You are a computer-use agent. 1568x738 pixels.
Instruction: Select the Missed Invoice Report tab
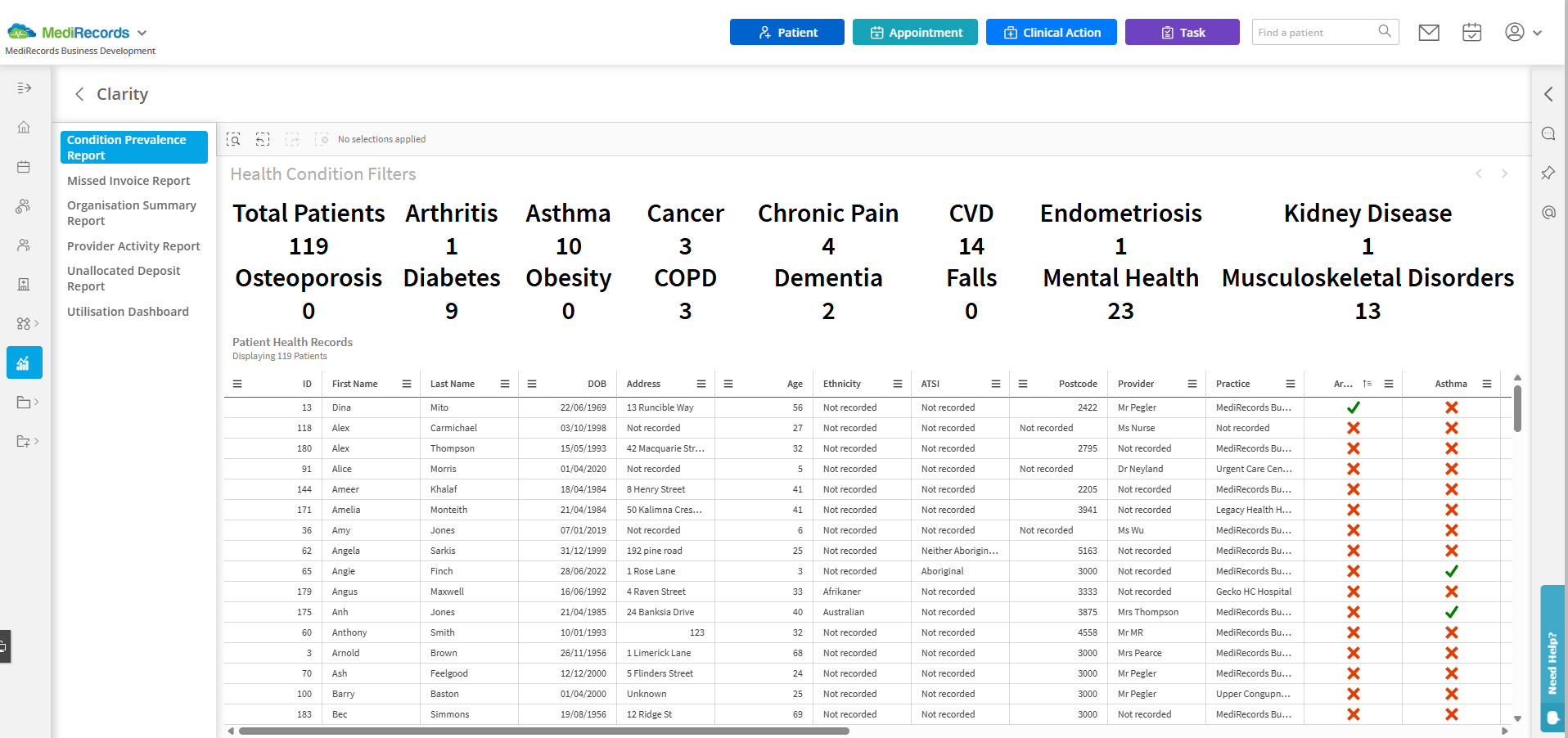click(x=128, y=181)
